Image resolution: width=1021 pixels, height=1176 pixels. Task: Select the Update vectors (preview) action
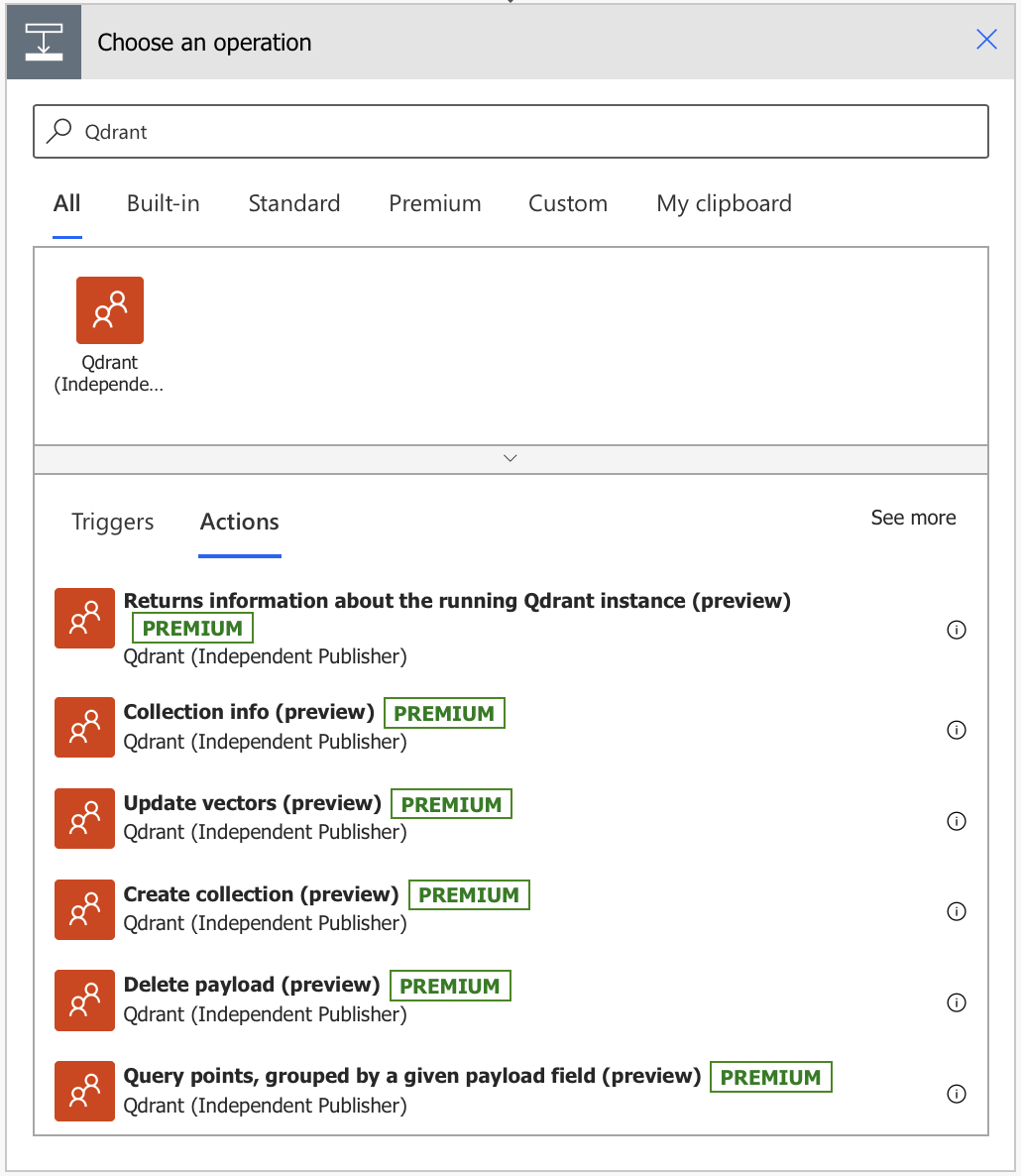click(x=252, y=803)
